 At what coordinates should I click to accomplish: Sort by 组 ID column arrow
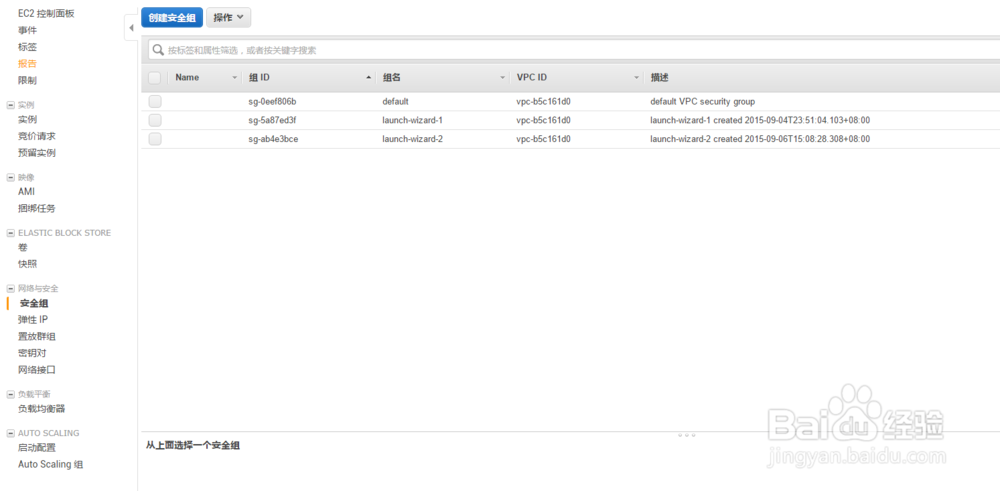368,78
